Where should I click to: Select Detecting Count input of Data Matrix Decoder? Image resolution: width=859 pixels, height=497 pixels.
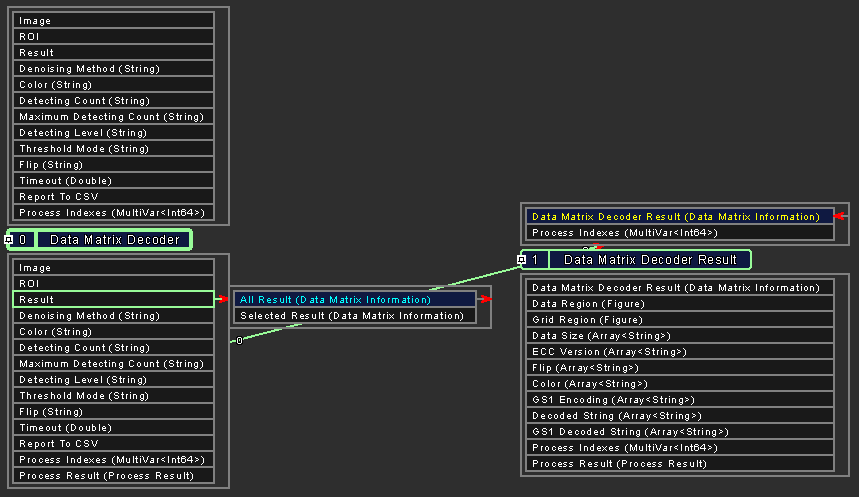(x=113, y=101)
